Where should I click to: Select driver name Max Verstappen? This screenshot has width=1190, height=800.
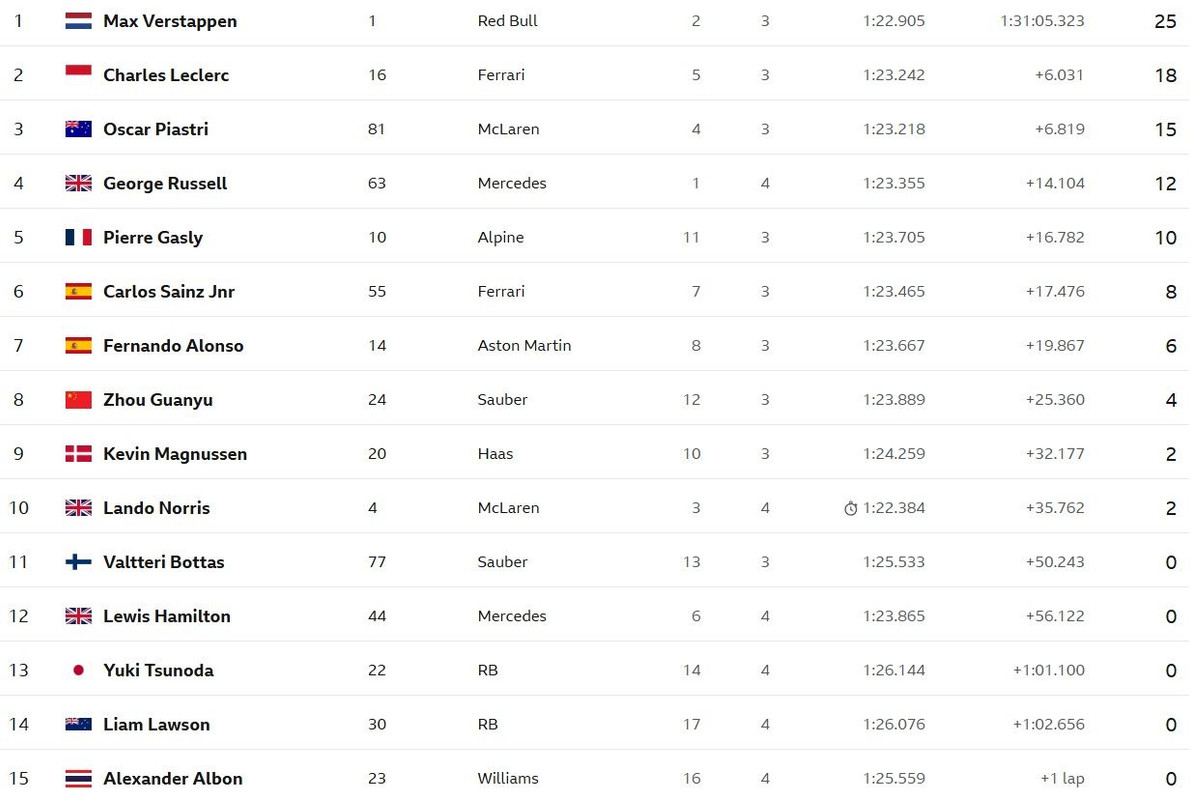(170, 21)
